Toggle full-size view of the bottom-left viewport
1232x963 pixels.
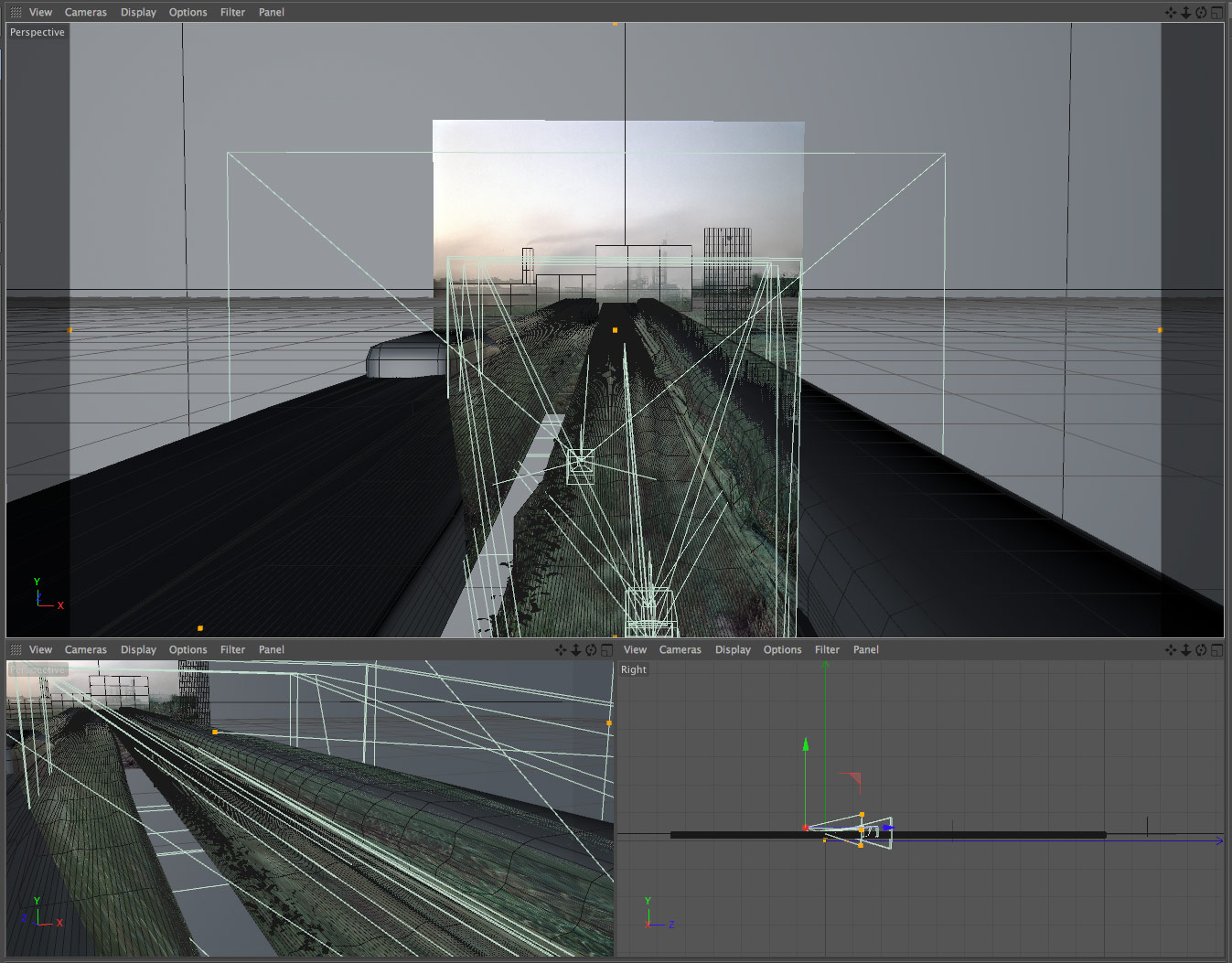pos(606,650)
